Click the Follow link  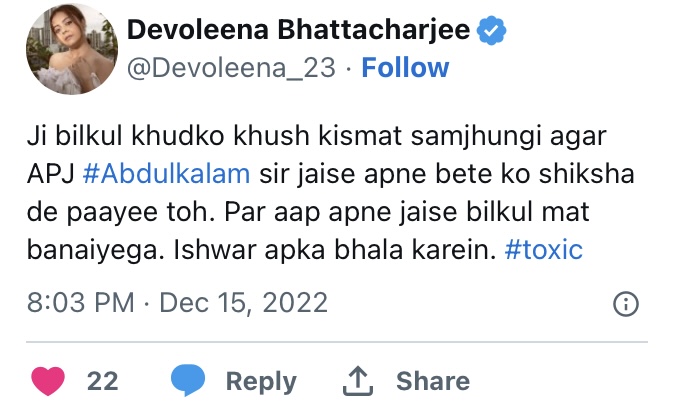point(405,68)
